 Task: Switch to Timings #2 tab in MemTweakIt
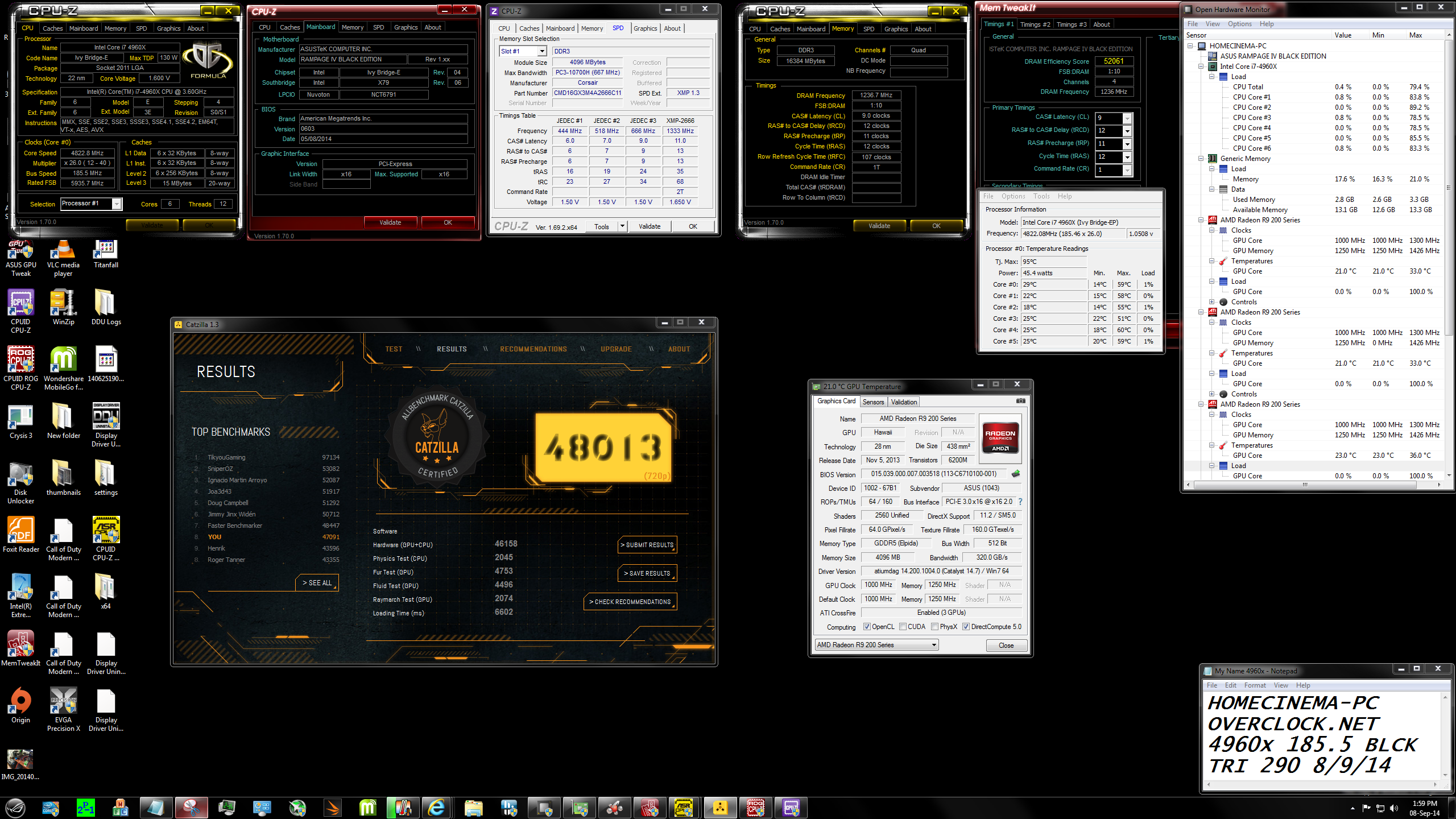coord(1035,24)
